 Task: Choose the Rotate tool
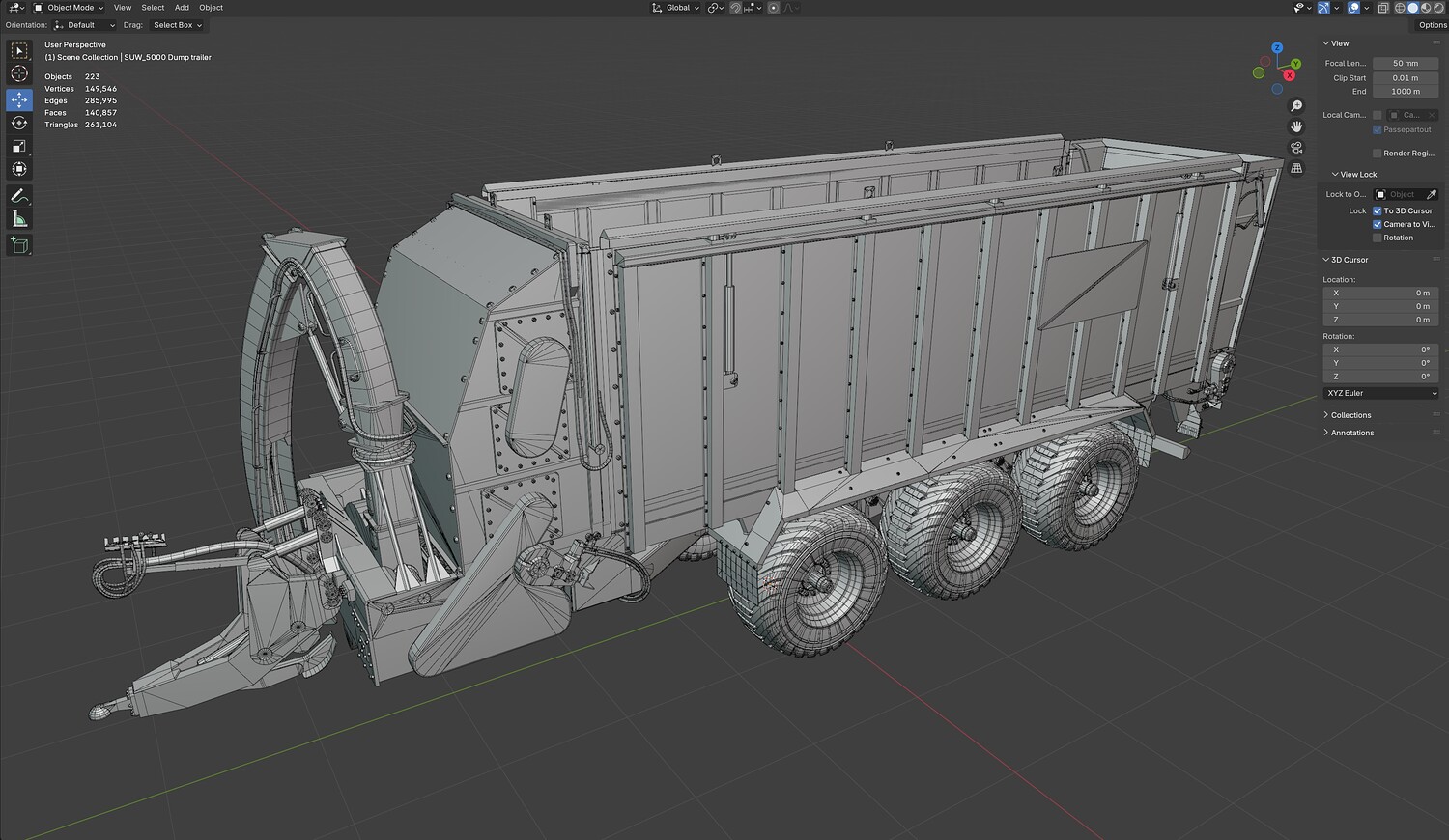19,123
